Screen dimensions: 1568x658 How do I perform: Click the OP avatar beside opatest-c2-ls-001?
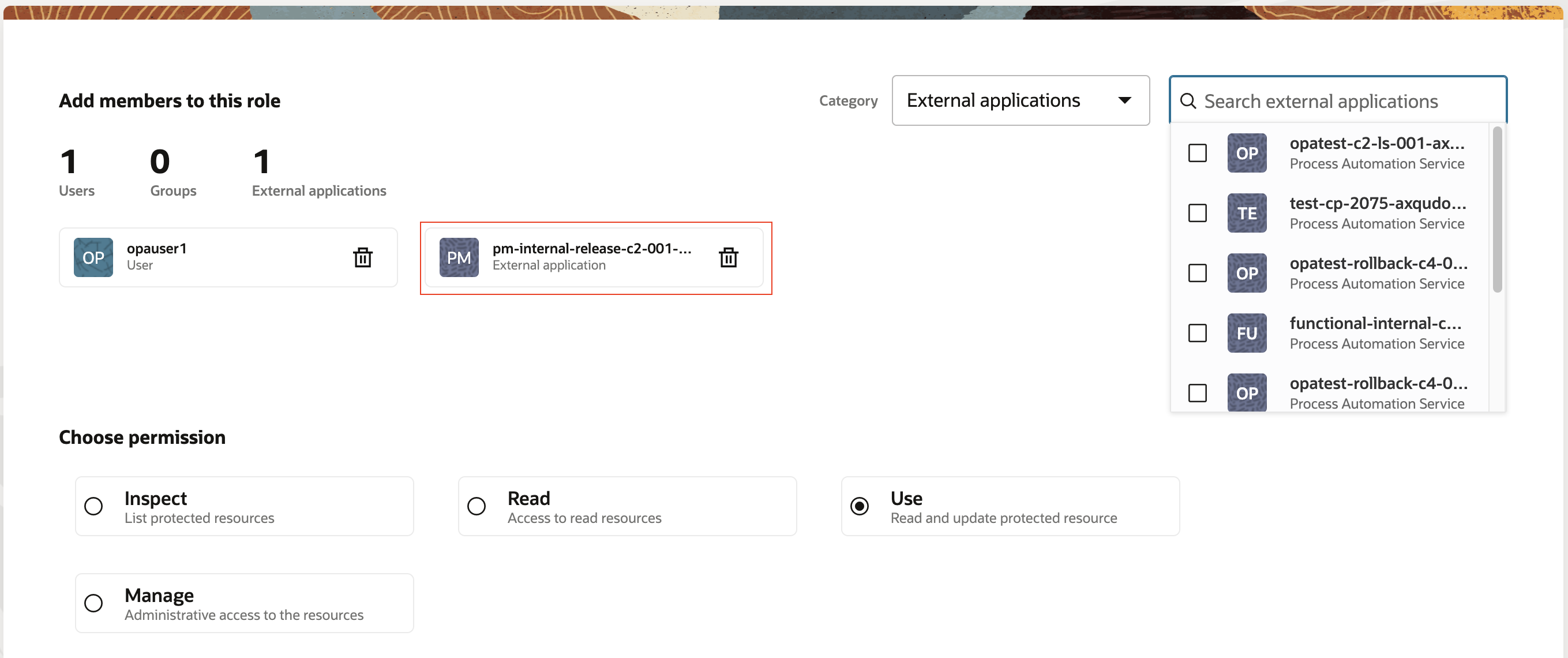pos(1247,153)
